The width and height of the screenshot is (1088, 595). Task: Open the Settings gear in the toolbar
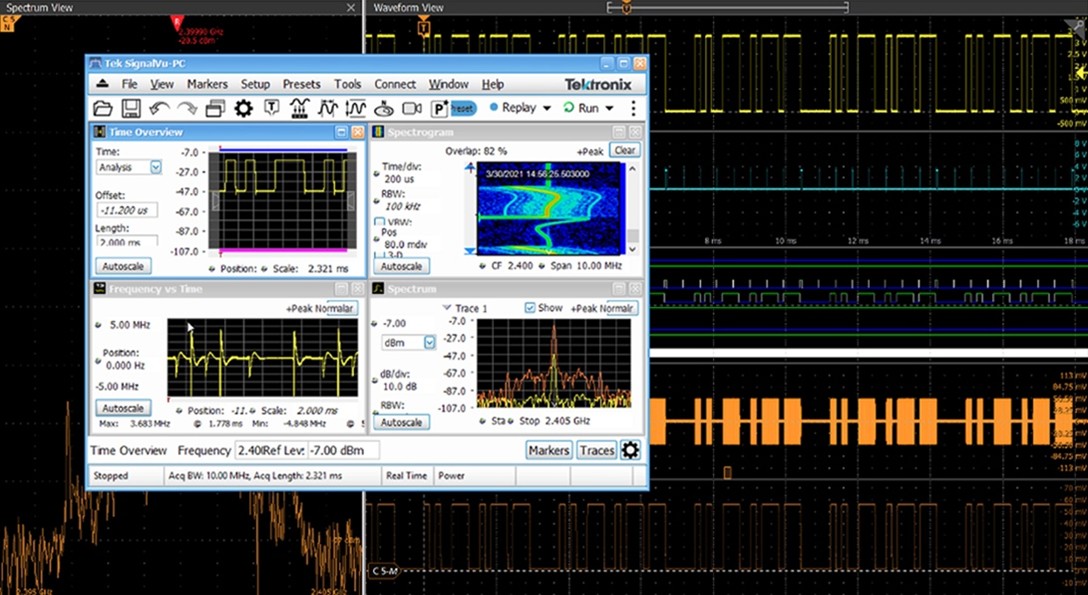click(x=243, y=108)
